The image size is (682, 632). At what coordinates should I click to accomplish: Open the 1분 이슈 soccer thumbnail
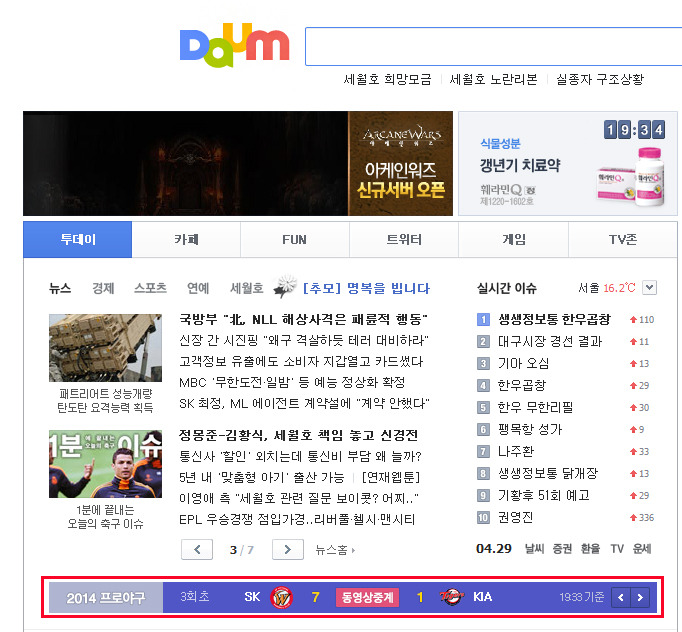tap(105, 464)
